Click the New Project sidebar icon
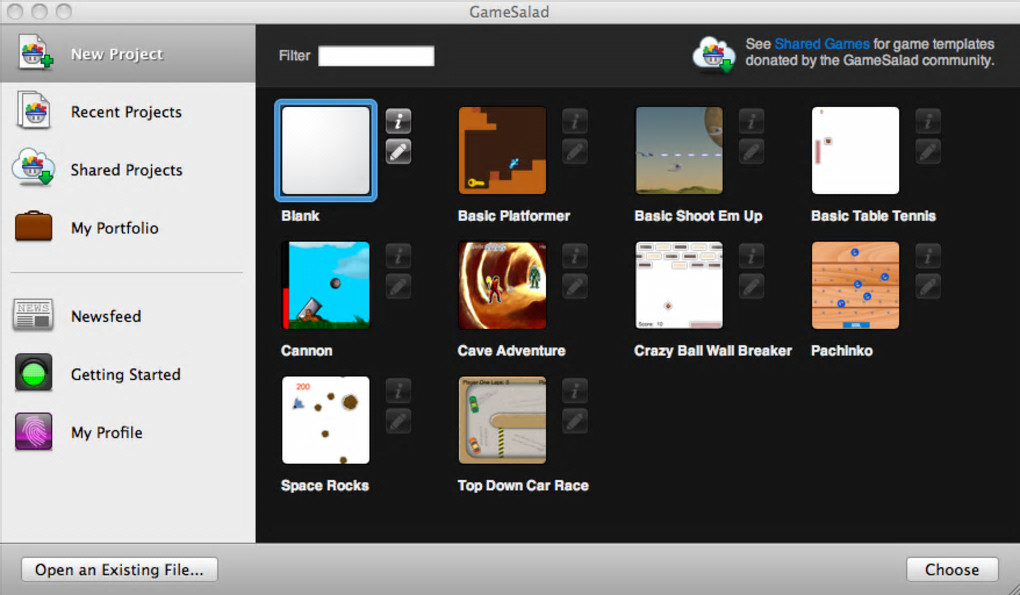Image resolution: width=1020 pixels, height=595 pixels. pyautogui.click(x=35, y=53)
